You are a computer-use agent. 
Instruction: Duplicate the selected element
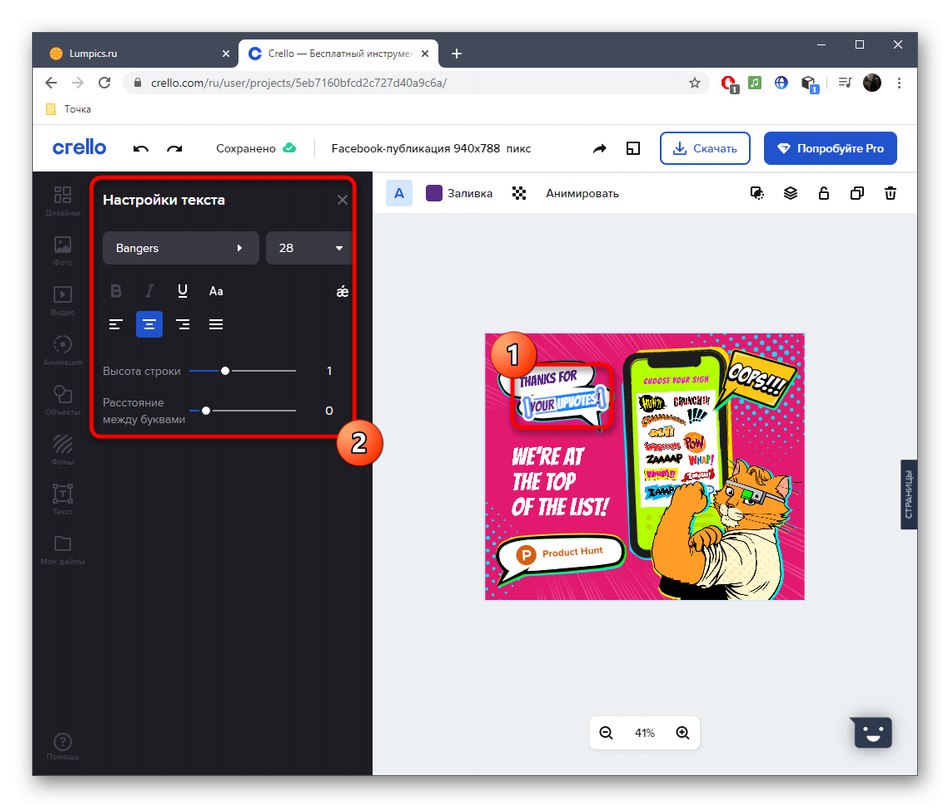[x=857, y=193]
